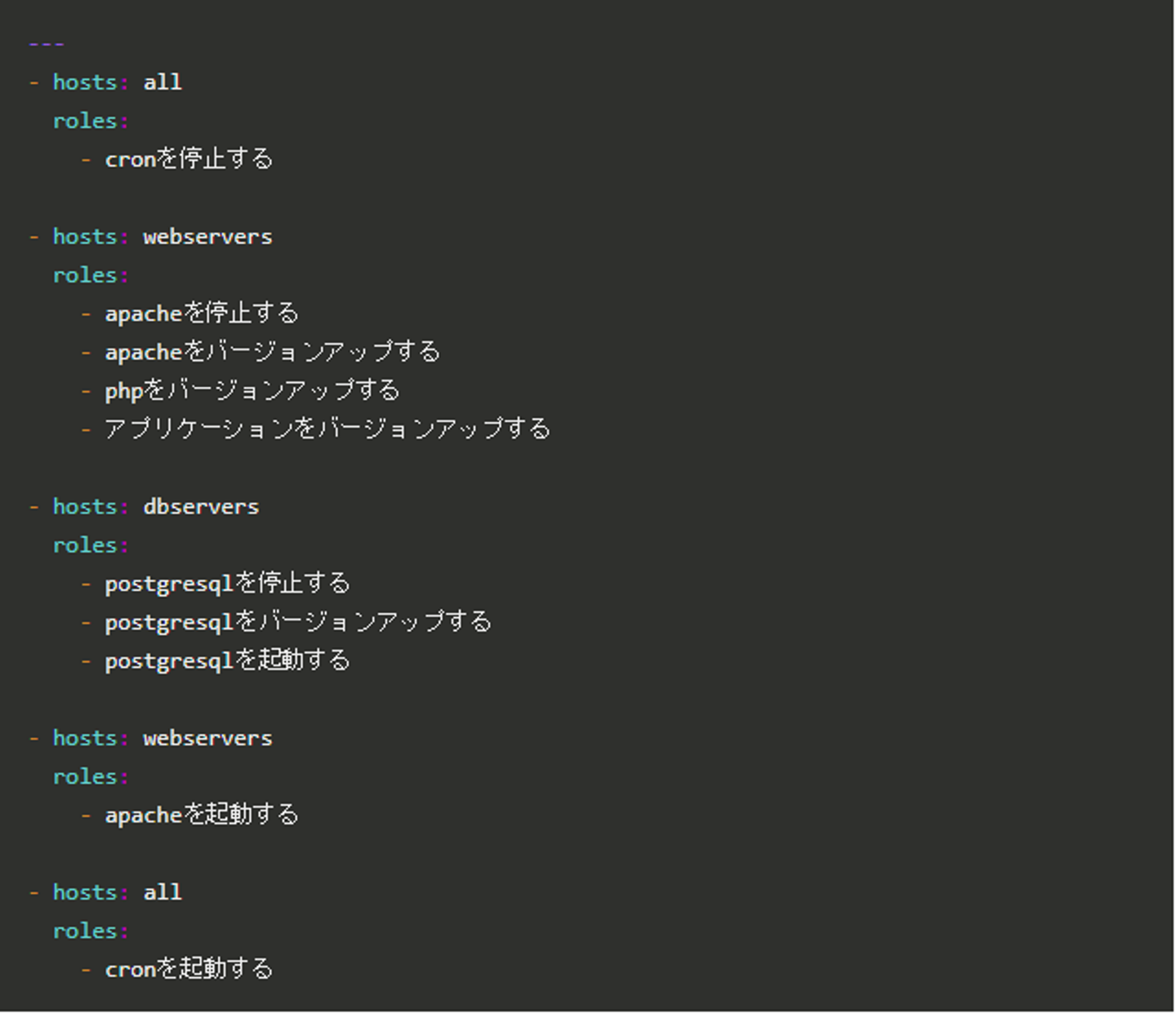
Task: Click the 'cronを停止する' role line
Action: [189, 159]
